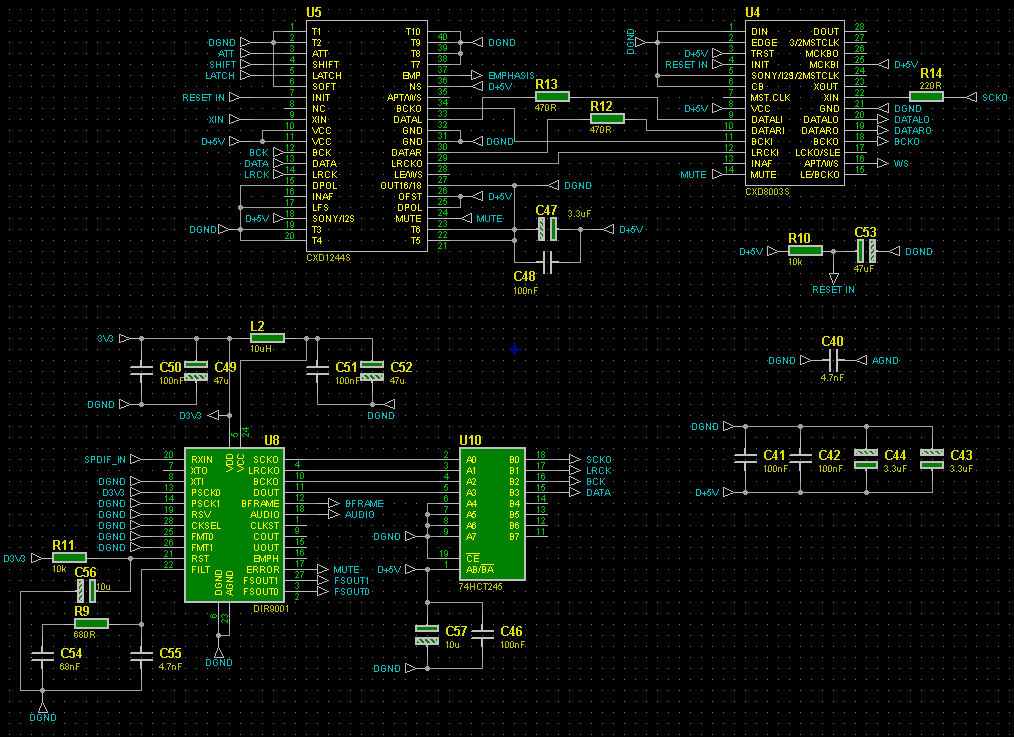
Task: Click the SPDIF_IN net label
Action: (x=105, y=460)
